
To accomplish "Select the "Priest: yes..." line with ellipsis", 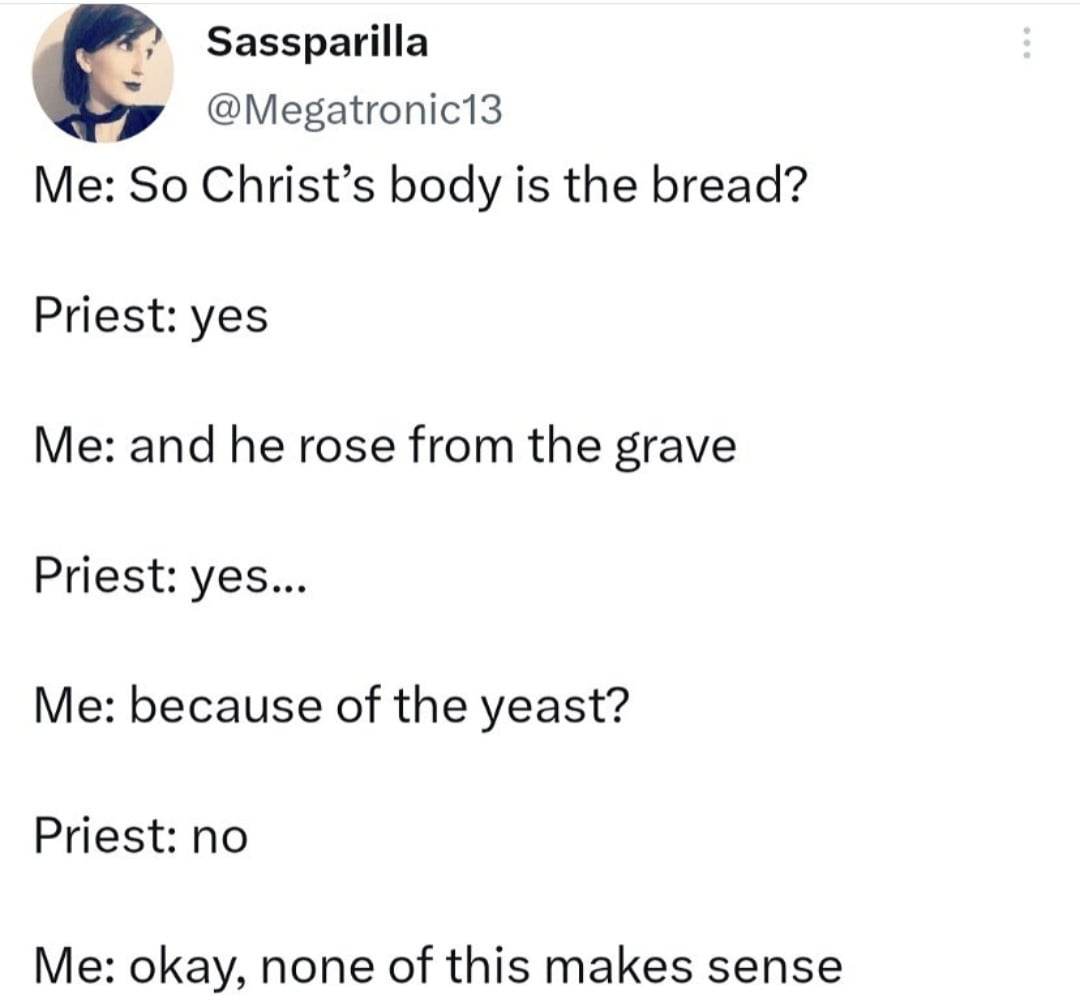I will point(169,576).
